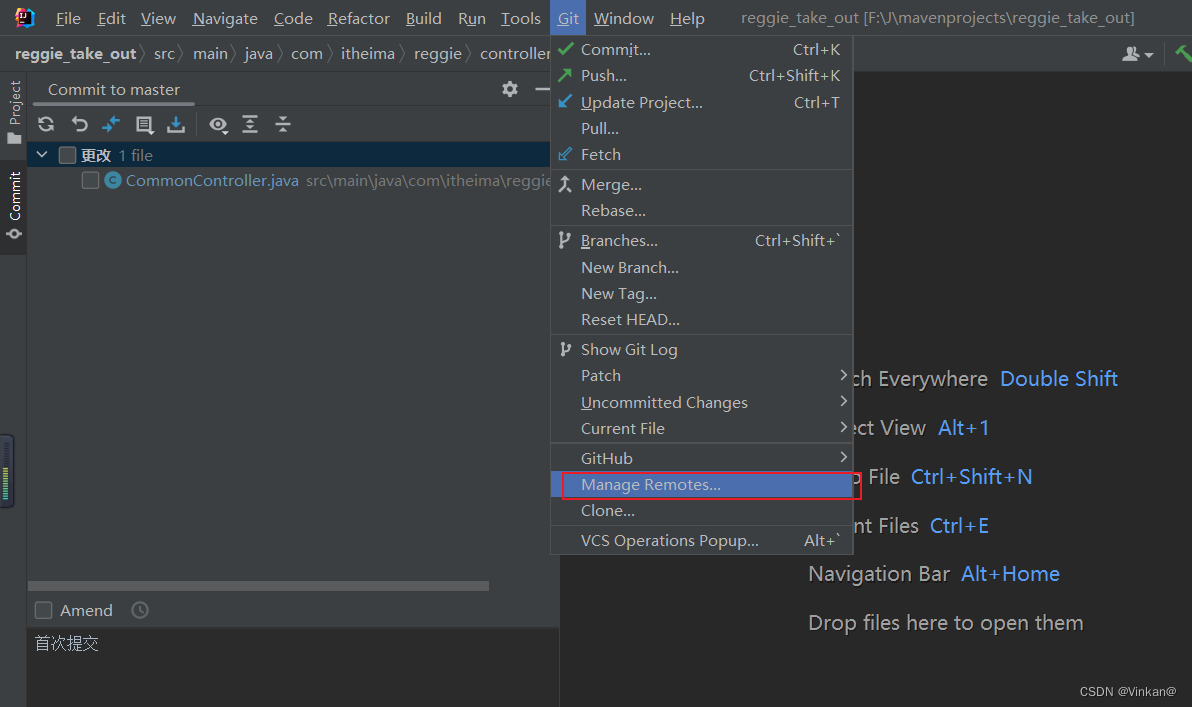Collapse the 更改 tree node
The image size is (1192, 707).
[x=41, y=155]
